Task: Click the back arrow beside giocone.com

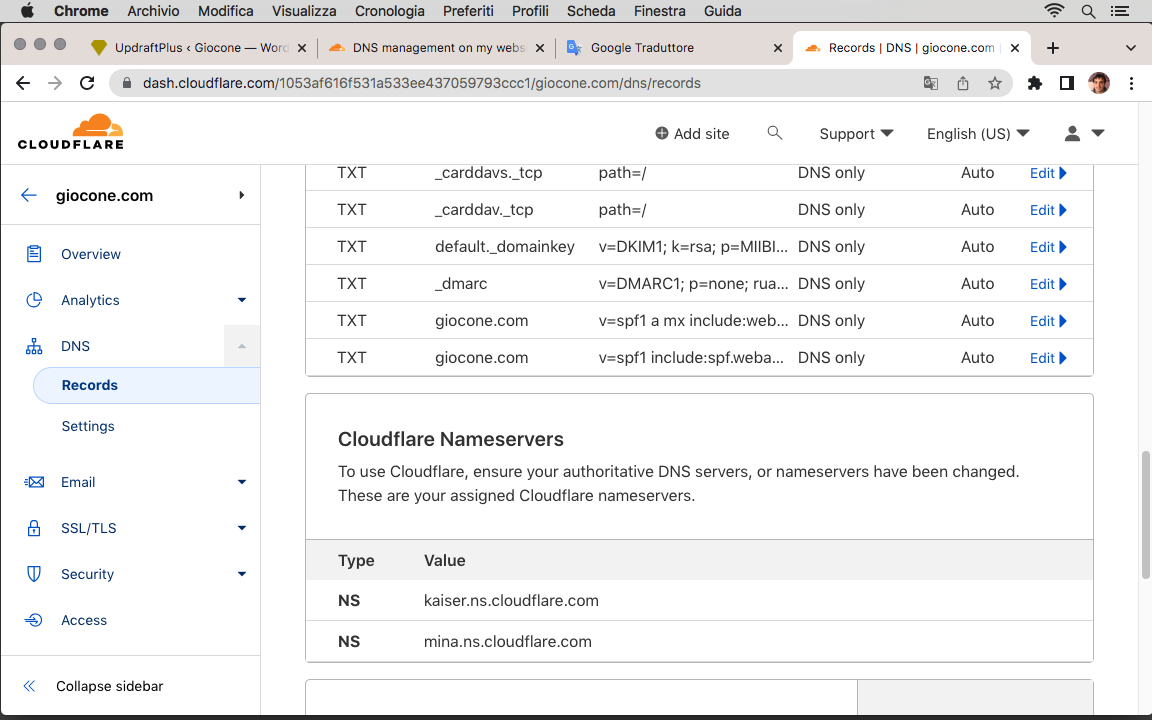Action: coord(29,195)
